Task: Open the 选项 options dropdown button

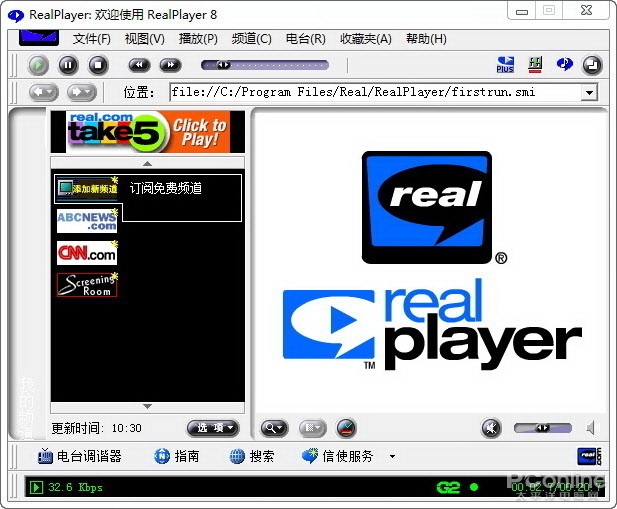Action: (213, 428)
